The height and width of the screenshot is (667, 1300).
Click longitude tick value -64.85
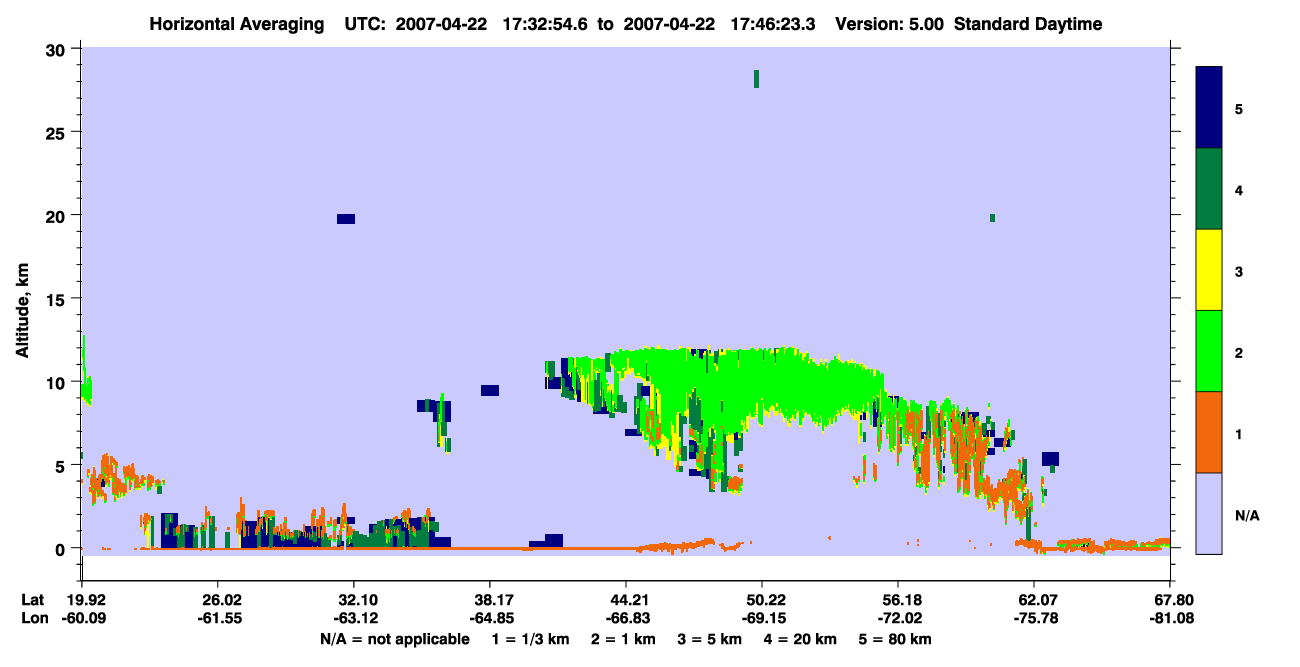pyautogui.click(x=490, y=618)
